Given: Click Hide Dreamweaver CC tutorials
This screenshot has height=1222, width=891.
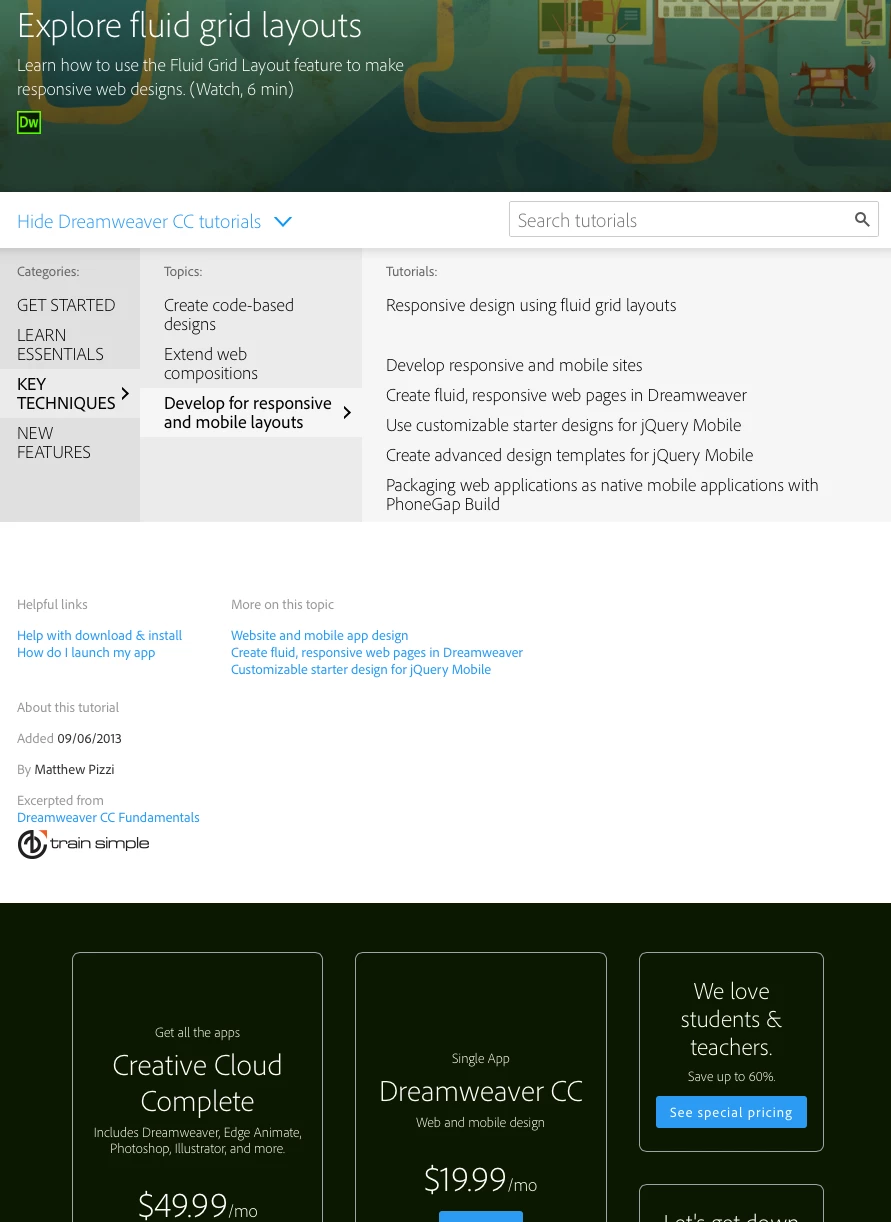Looking at the screenshot, I should tap(139, 222).
